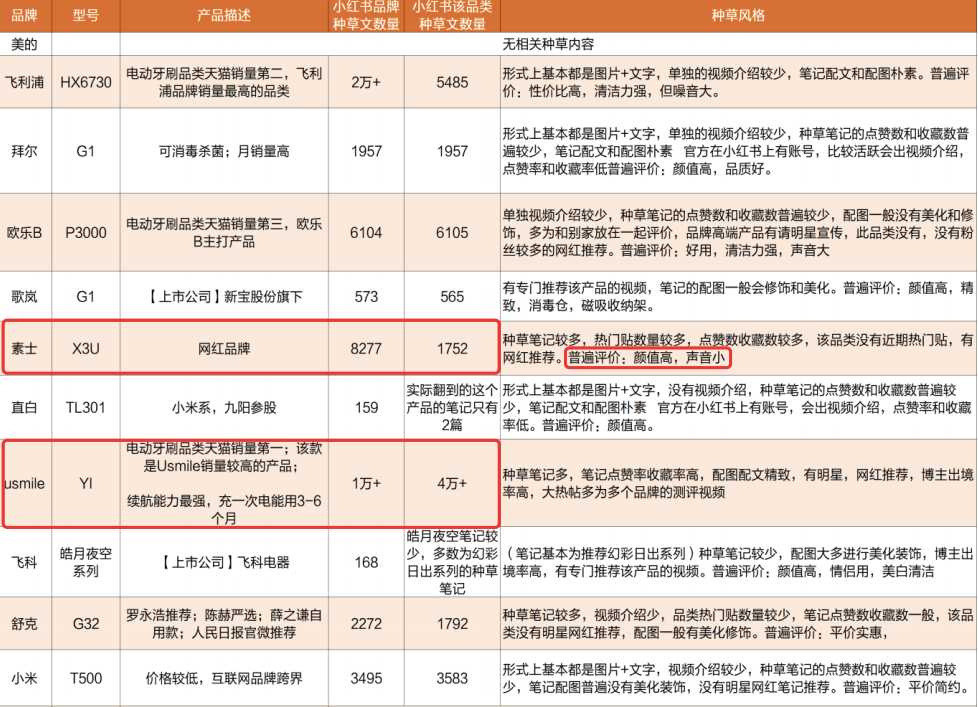Select the 1752 count cell
The image size is (978, 707).
(452, 349)
